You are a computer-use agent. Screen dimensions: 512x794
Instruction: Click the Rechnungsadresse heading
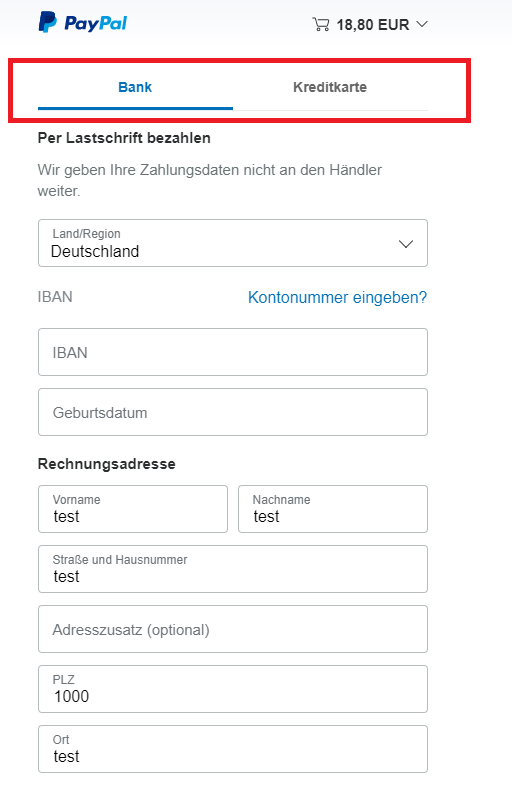tap(107, 464)
